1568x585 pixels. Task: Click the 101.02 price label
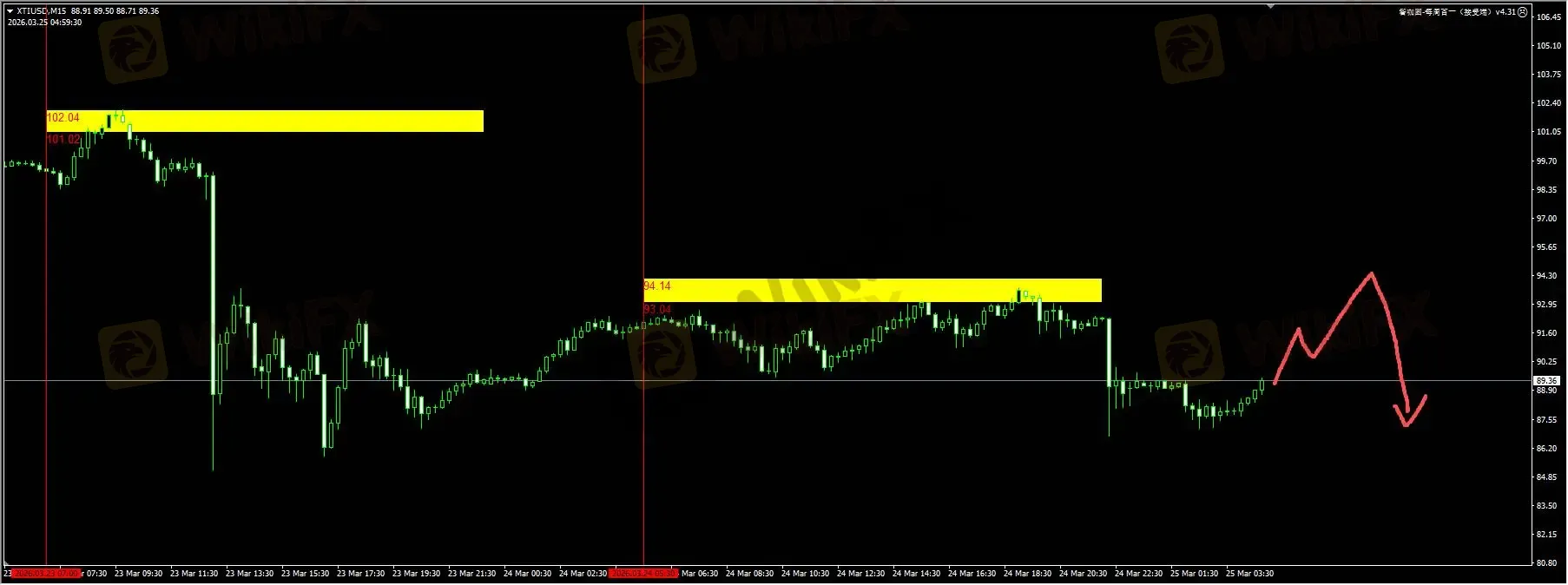[x=63, y=139]
